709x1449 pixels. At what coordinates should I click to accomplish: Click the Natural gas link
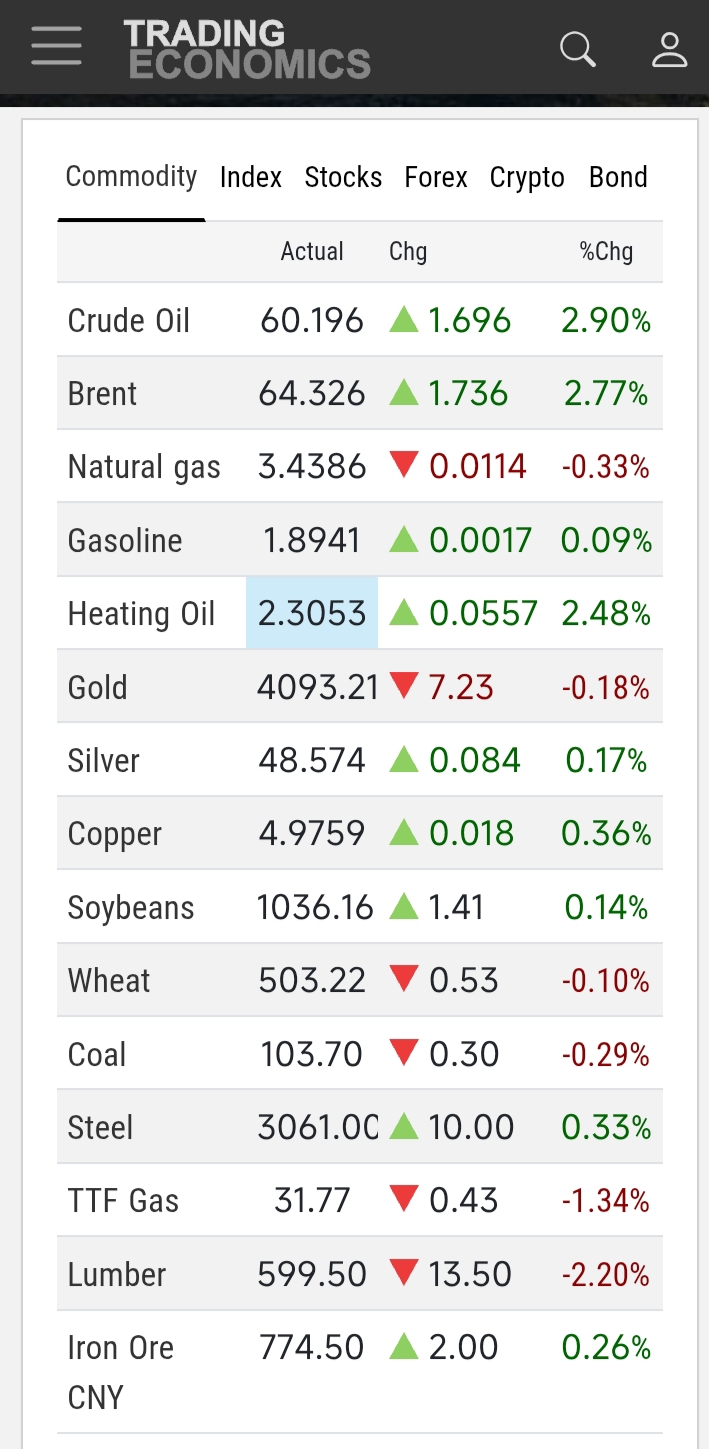pyautogui.click(x=144, y=467)
